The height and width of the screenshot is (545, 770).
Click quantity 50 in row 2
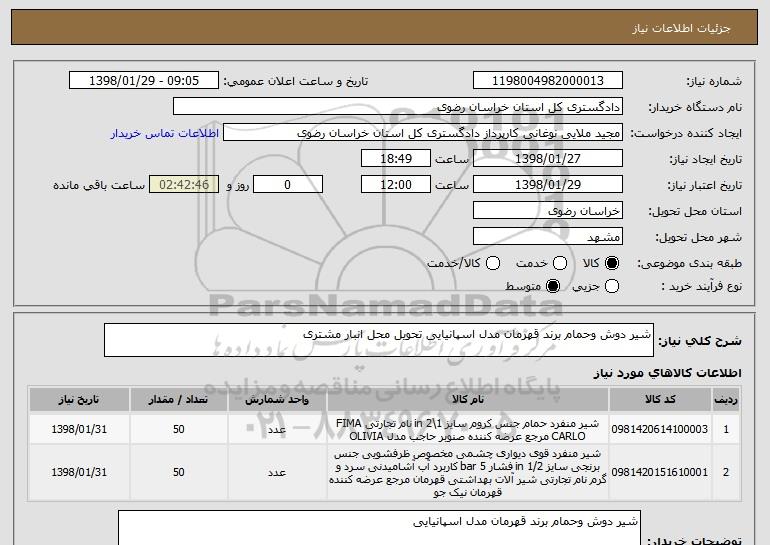coord(178,472)
